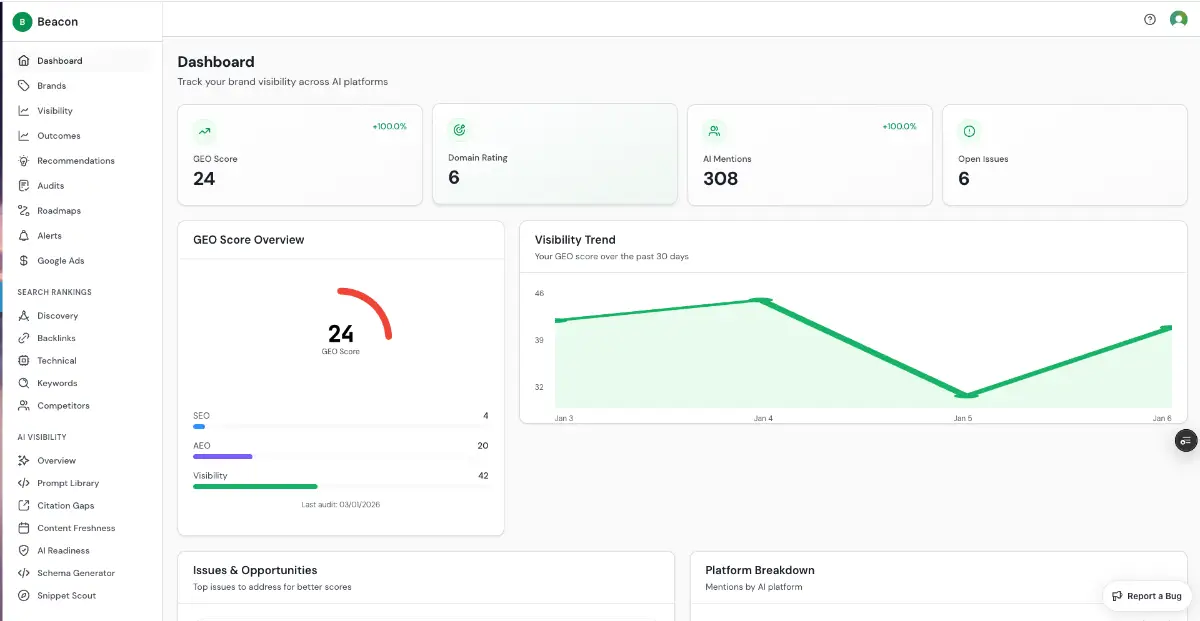
Task: Select Schema Generator in sidebar
Action: click(x=76, y=573)
